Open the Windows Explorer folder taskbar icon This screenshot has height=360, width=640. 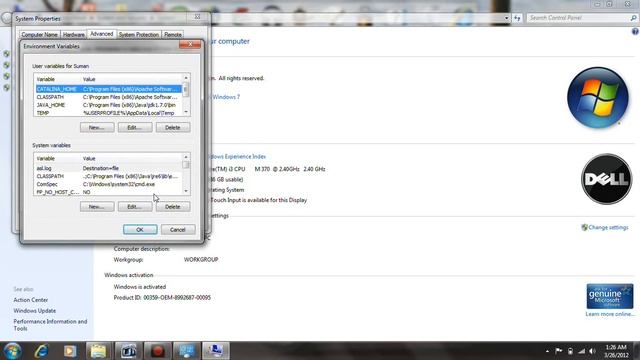(98, 351)
